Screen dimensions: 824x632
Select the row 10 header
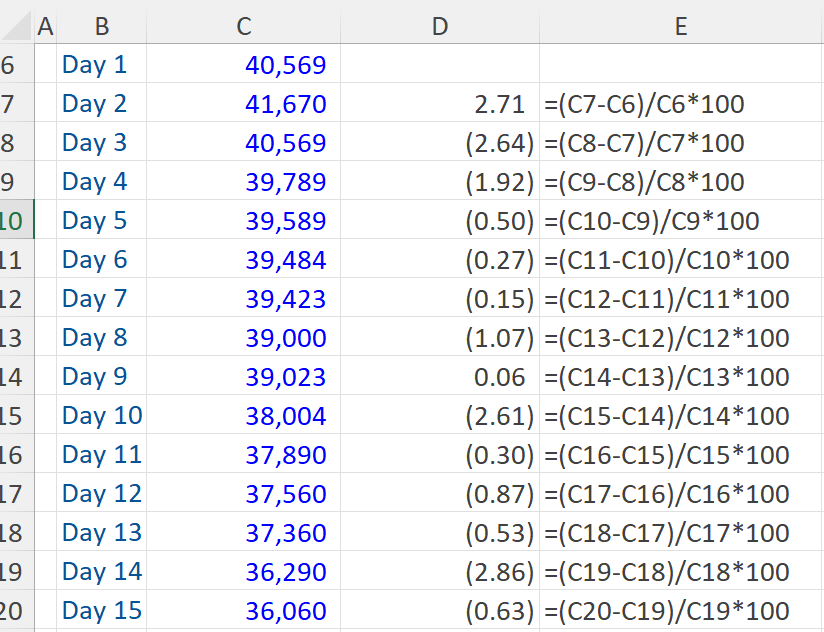(14, 221)
